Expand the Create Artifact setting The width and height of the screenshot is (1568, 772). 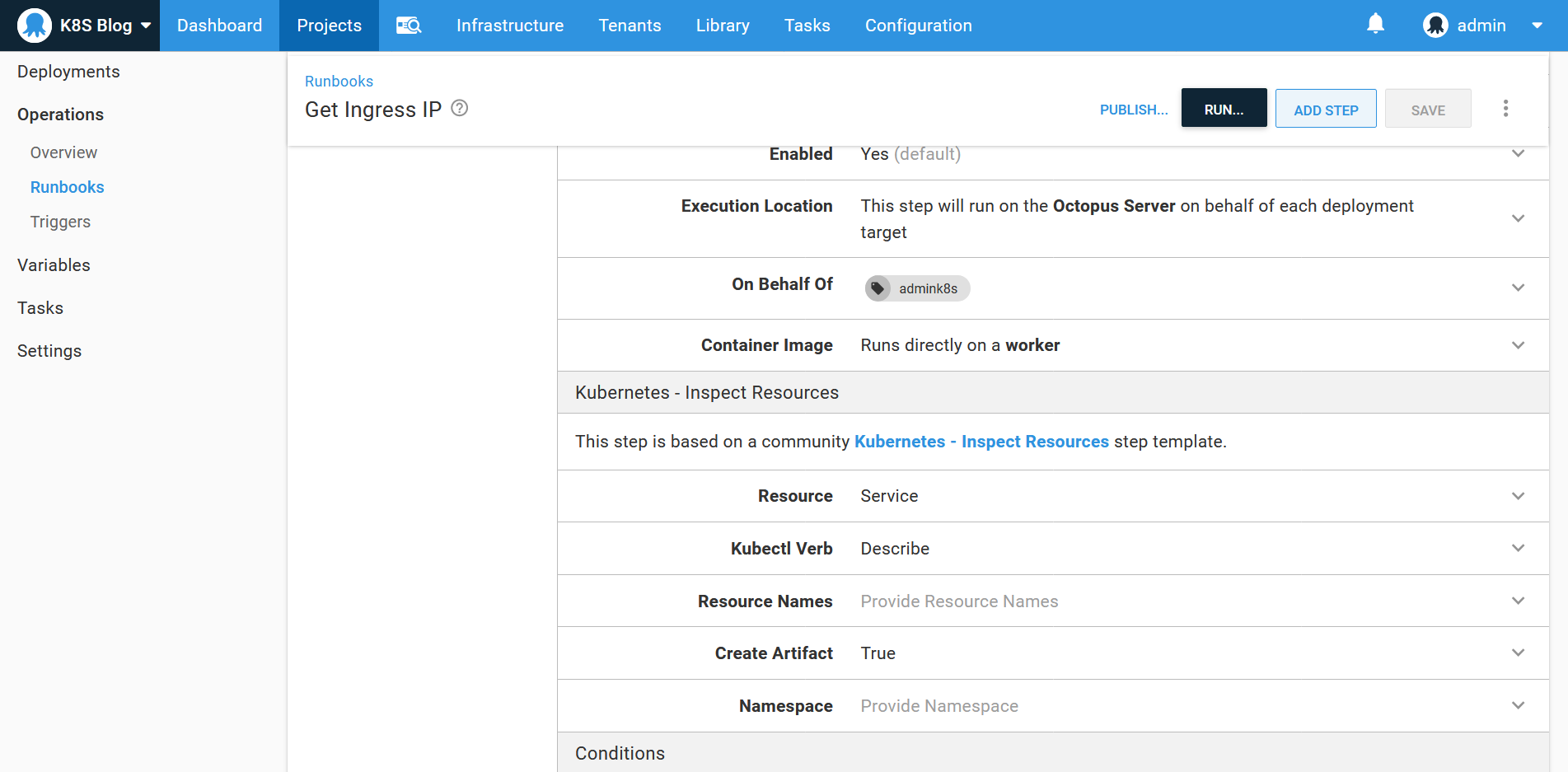(1518, 653)
